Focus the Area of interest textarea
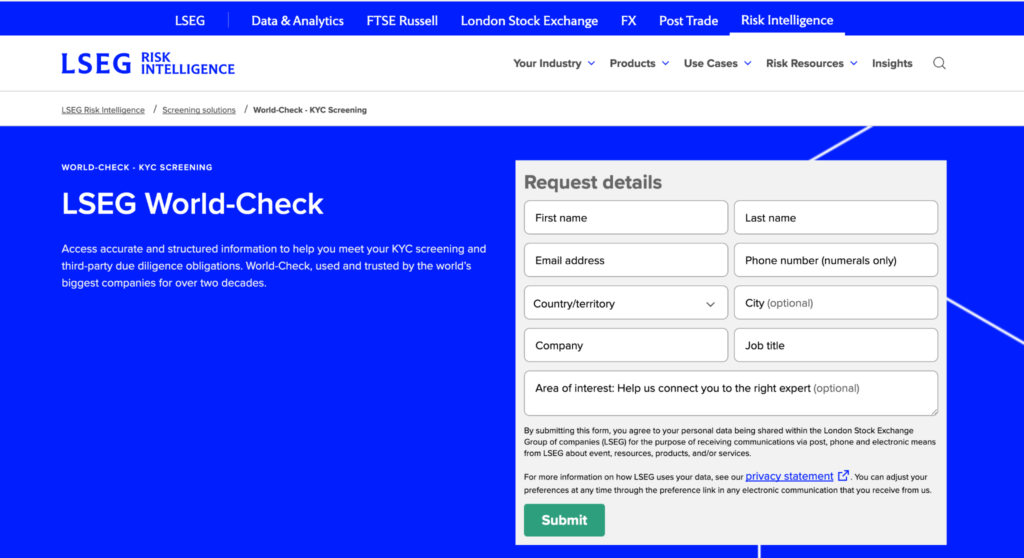 click(x=731, y=393)
